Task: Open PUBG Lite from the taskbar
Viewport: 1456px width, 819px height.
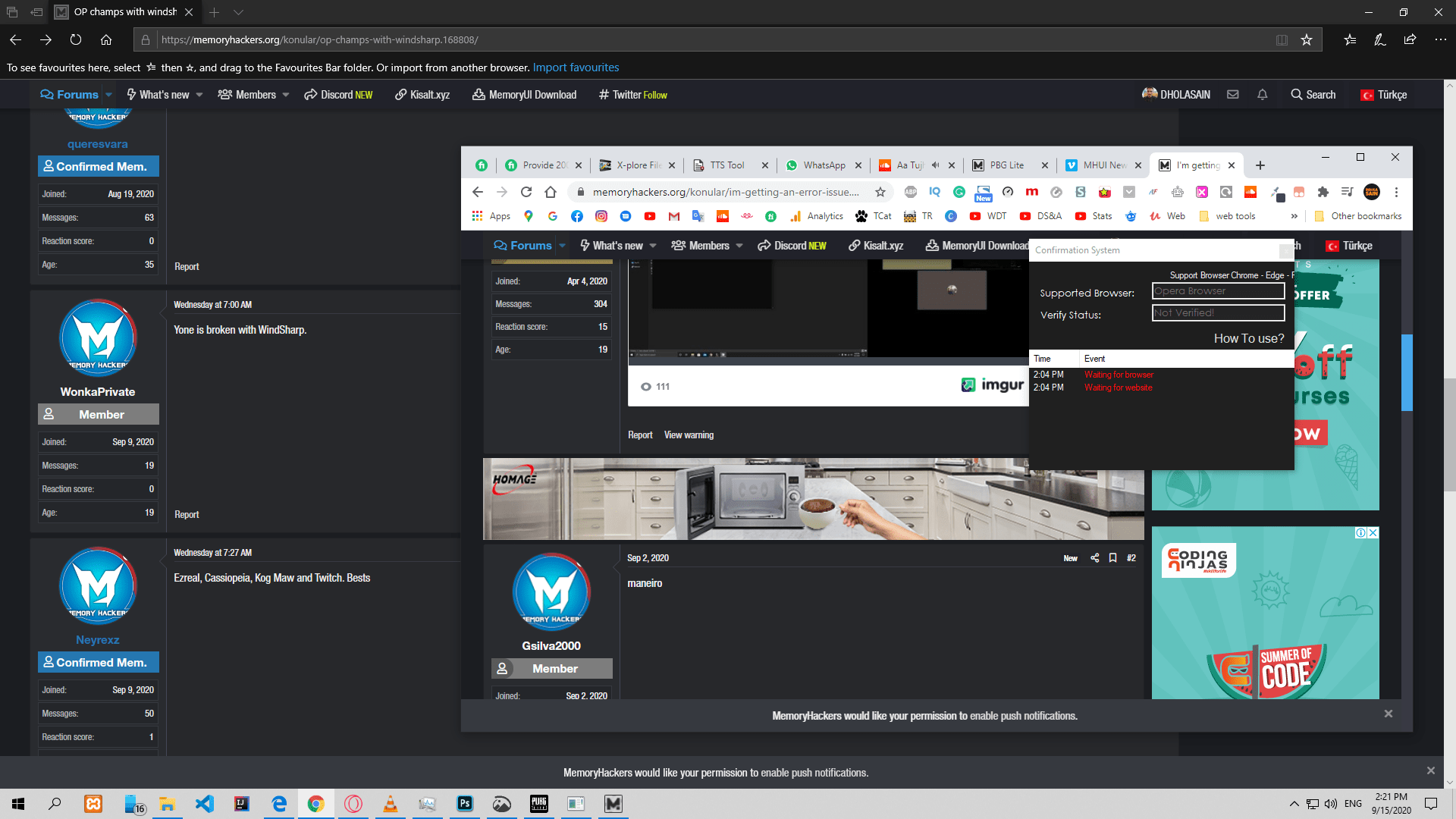Action: 539,804
